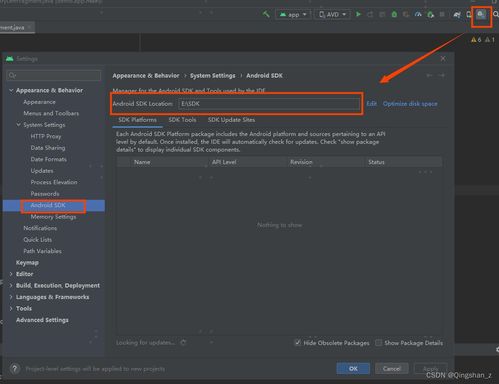Viewport: 499px width, 384px height.
Task: Open Quick Lists settings page
Action: (x=38, y=240)
